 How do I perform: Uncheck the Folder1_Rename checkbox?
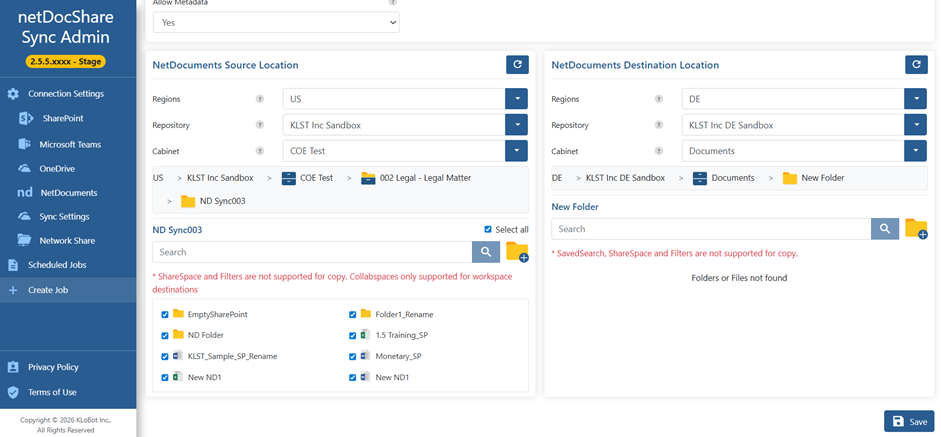tap(353, 315)
